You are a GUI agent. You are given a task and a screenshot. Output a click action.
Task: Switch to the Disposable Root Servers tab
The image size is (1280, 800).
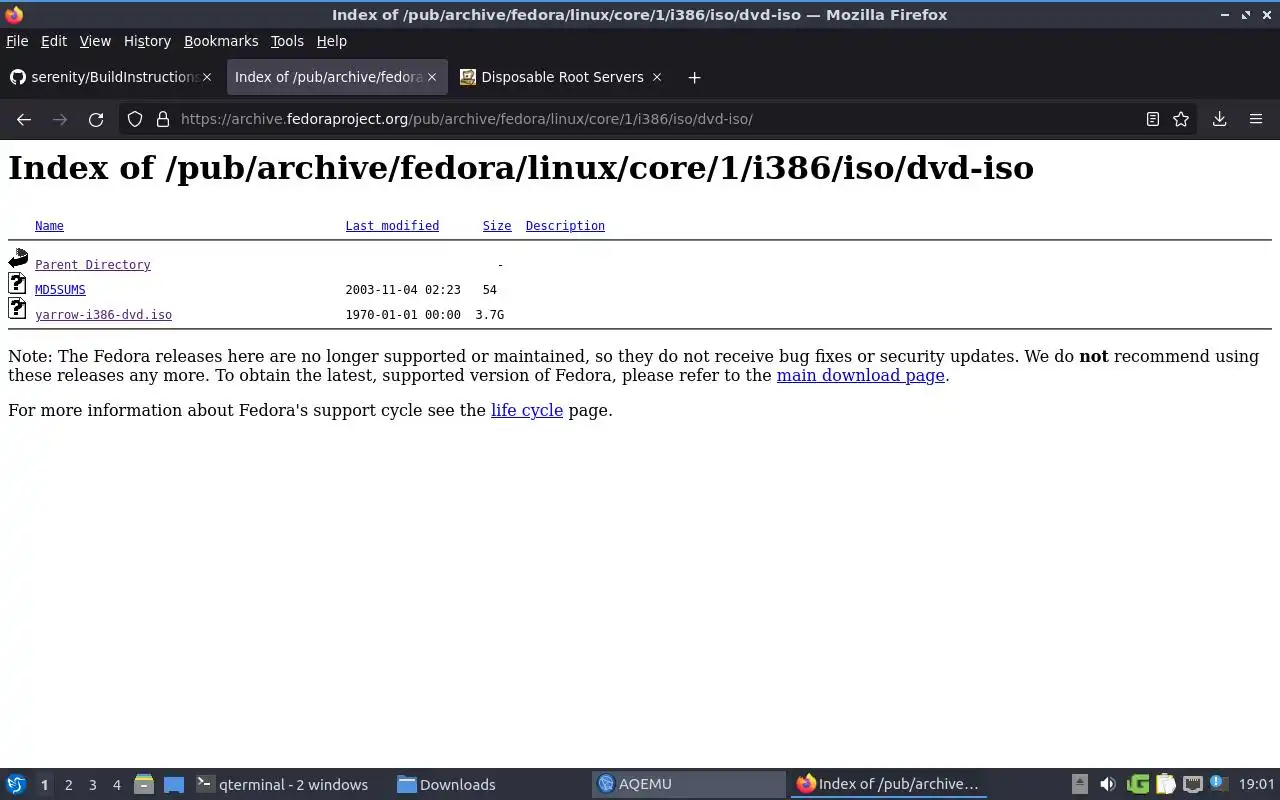562,77
